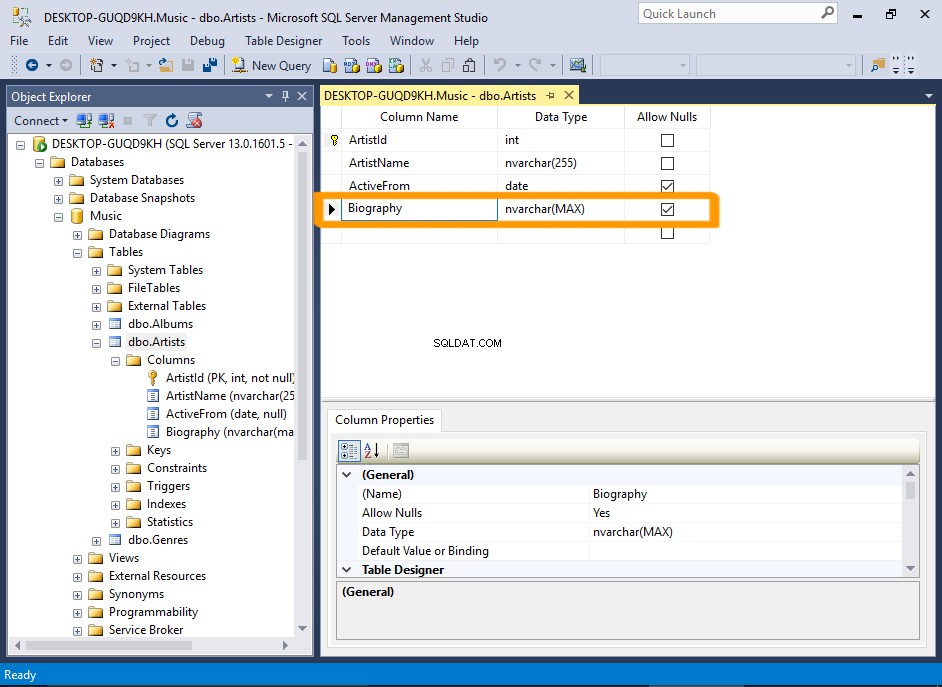Click the Disconnect server icon
942x687 pixels.
pos(106,121)
